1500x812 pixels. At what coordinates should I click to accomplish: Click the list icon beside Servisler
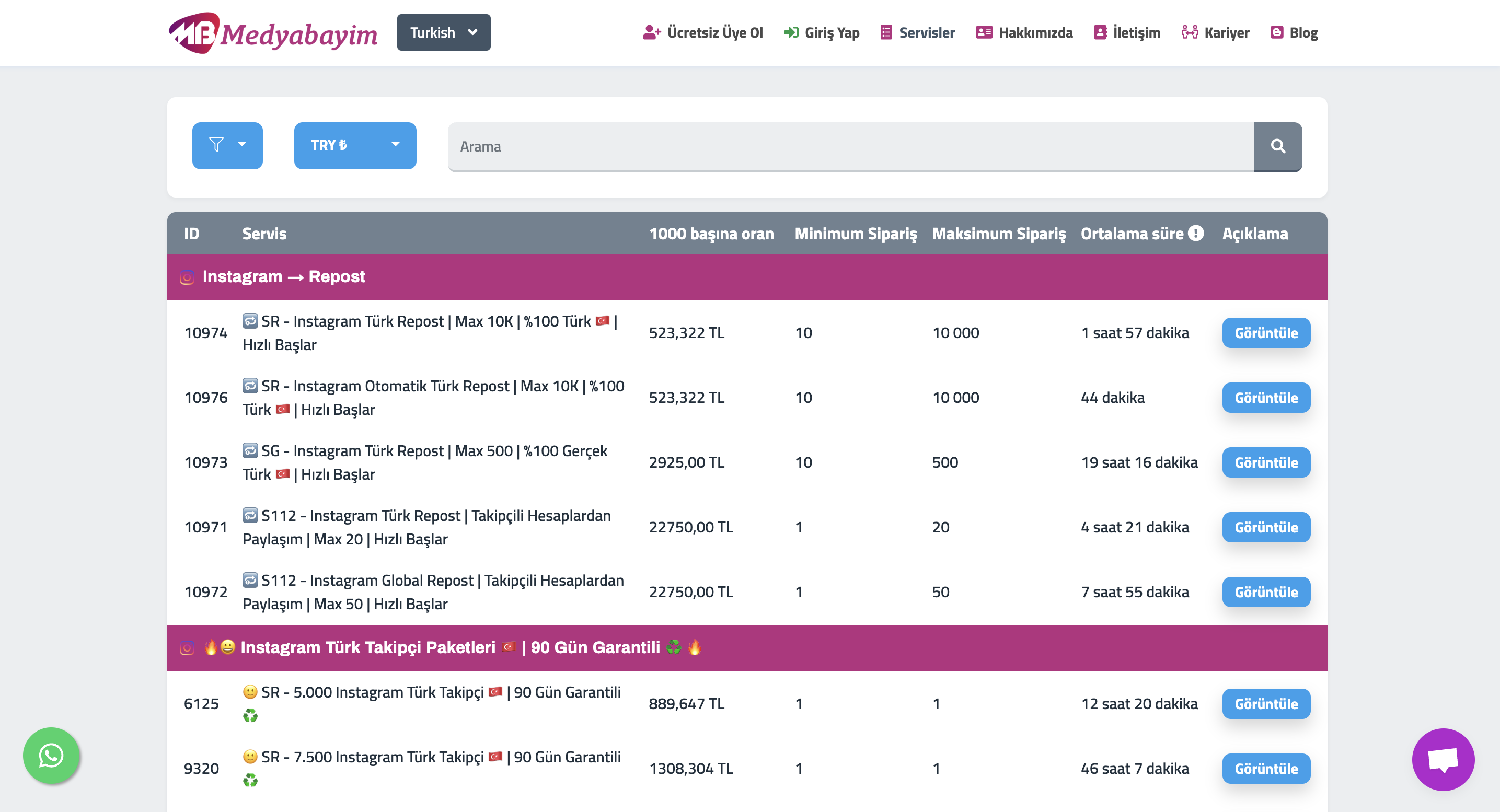pos(886,32)
